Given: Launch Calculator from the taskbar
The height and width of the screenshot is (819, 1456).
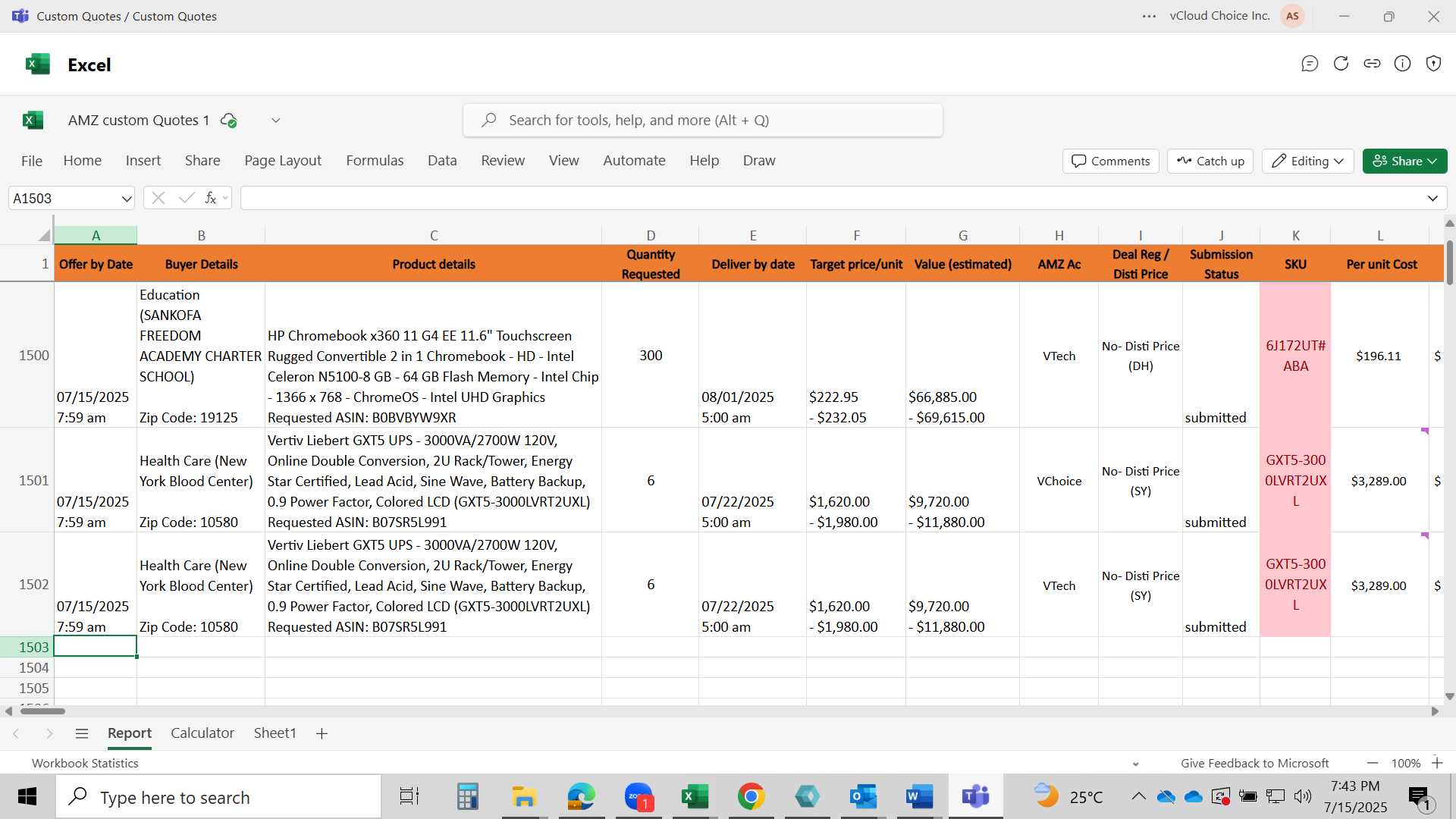Looking at the screenshot, I should (467, 797).
